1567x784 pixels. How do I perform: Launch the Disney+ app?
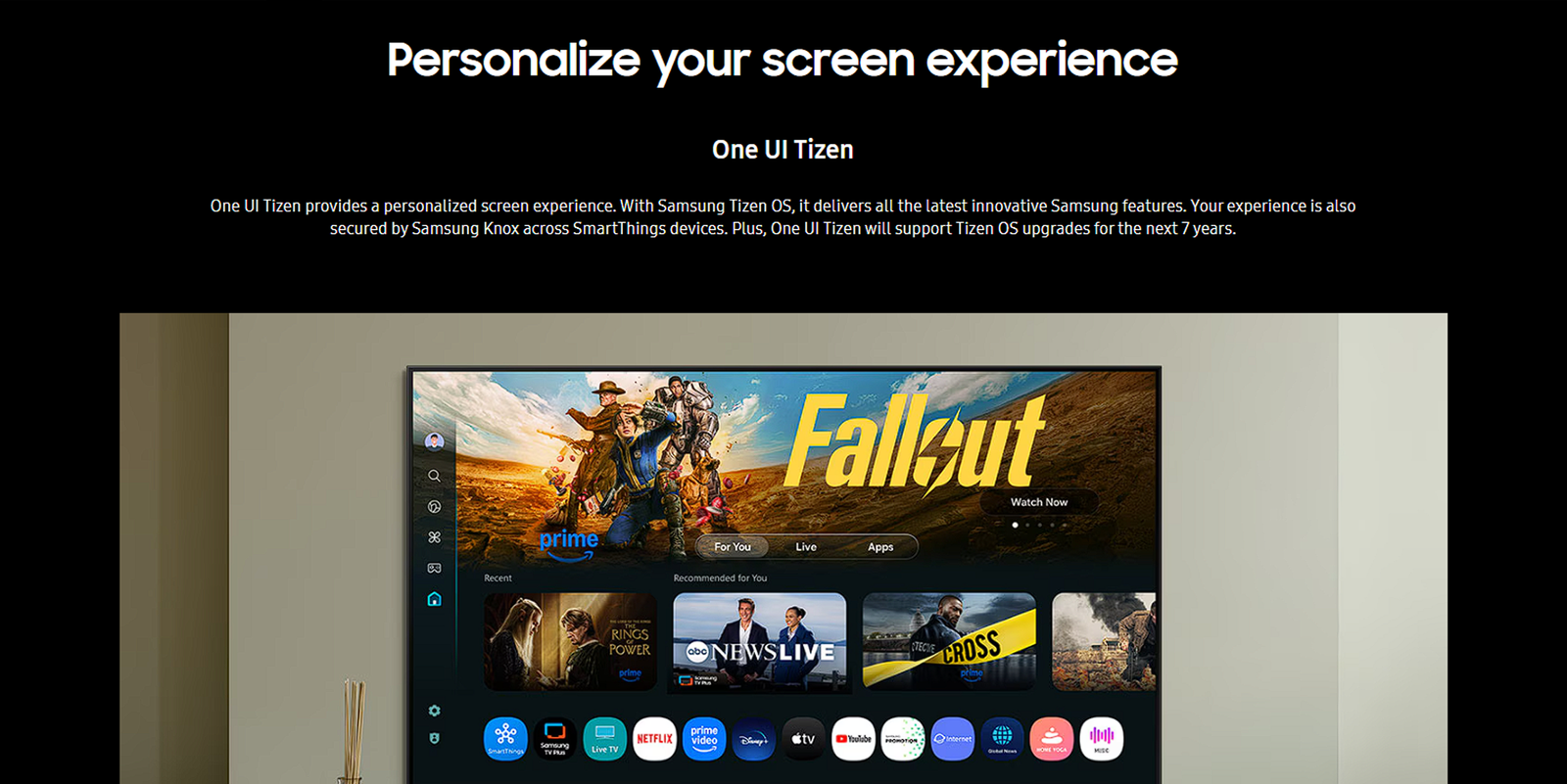[754, 738]
